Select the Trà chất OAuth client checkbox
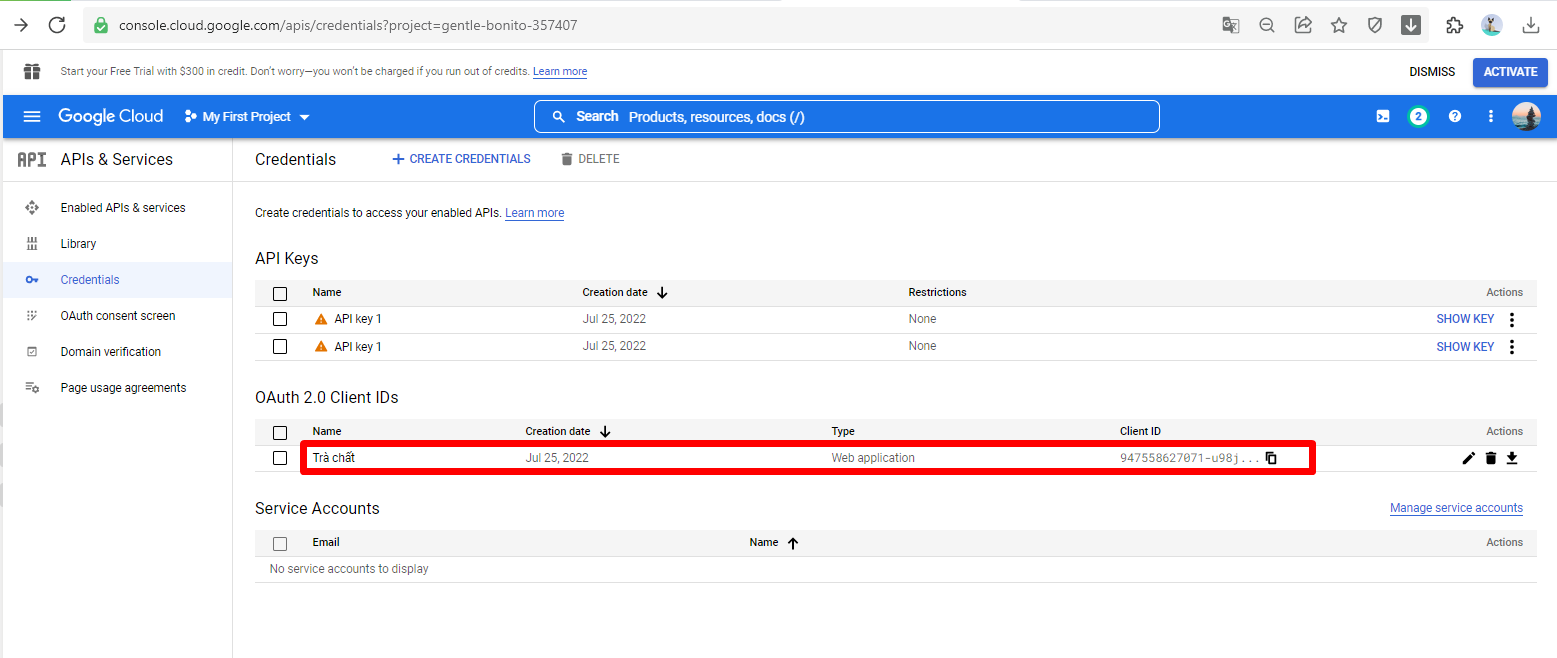 tap(280, 458)
